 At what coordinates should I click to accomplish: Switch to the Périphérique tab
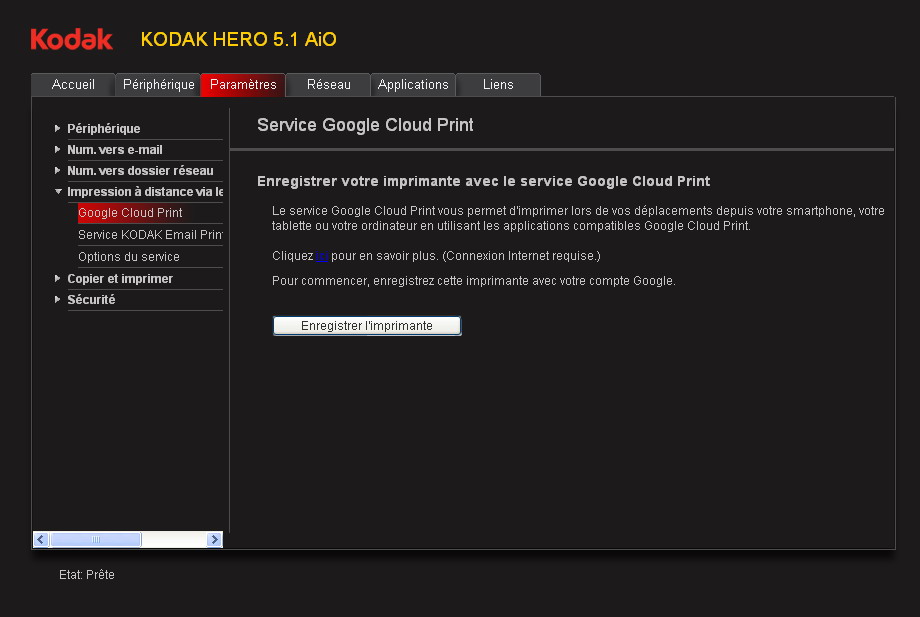[158, 85]
